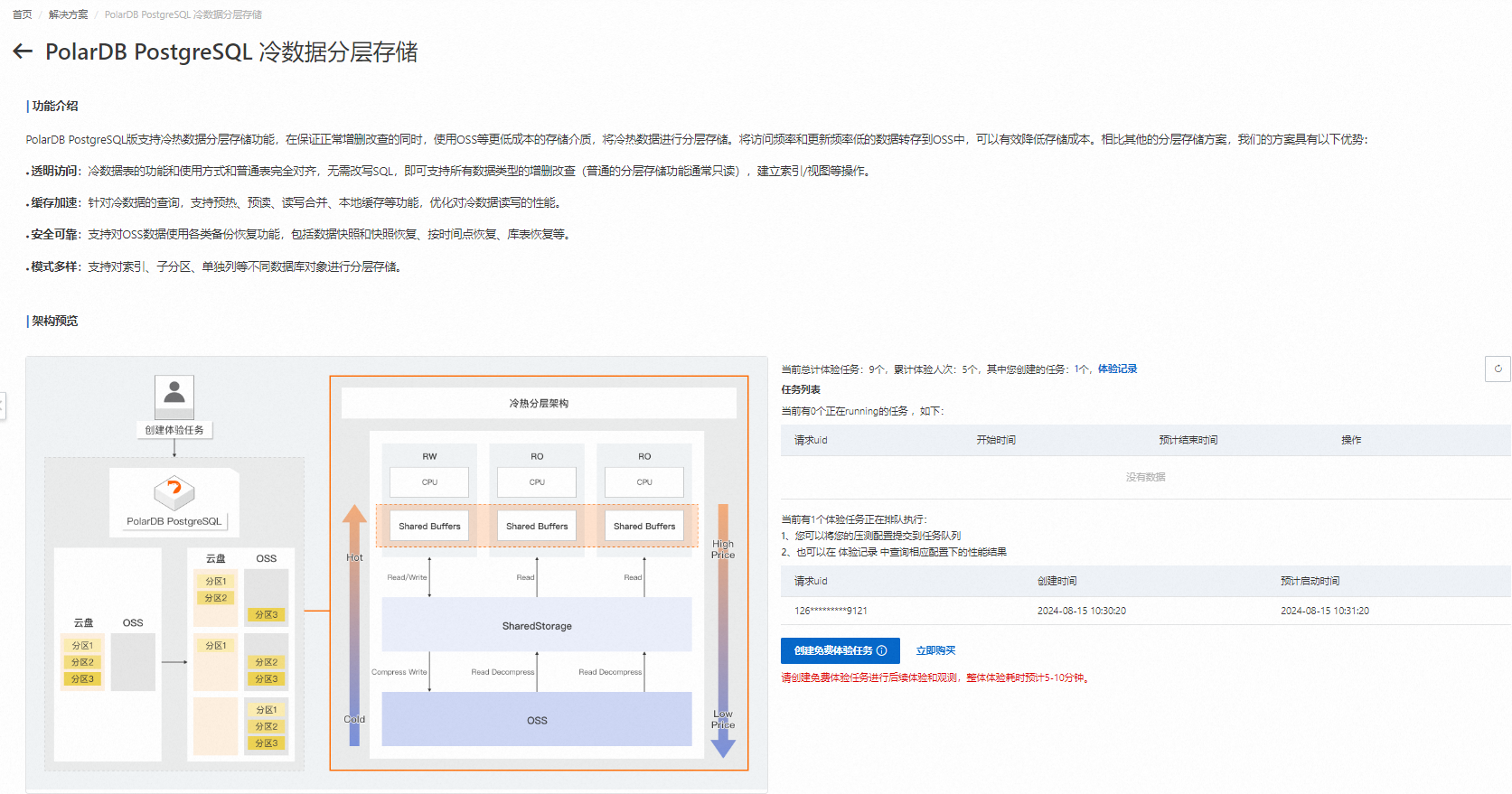Click the 缓存加速 bullet label
Screen dimensions: 1512x794
click(x=55, y=202)
